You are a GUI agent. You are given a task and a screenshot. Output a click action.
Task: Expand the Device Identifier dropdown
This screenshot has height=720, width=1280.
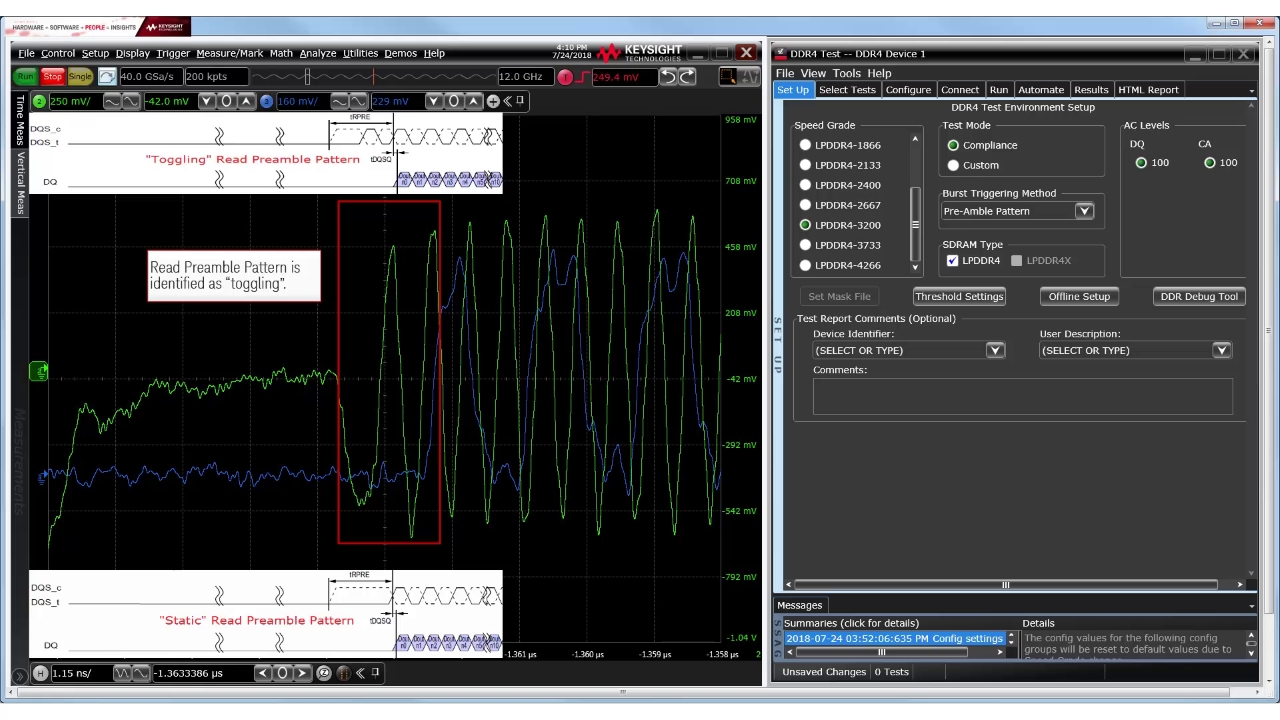point(995,350)
